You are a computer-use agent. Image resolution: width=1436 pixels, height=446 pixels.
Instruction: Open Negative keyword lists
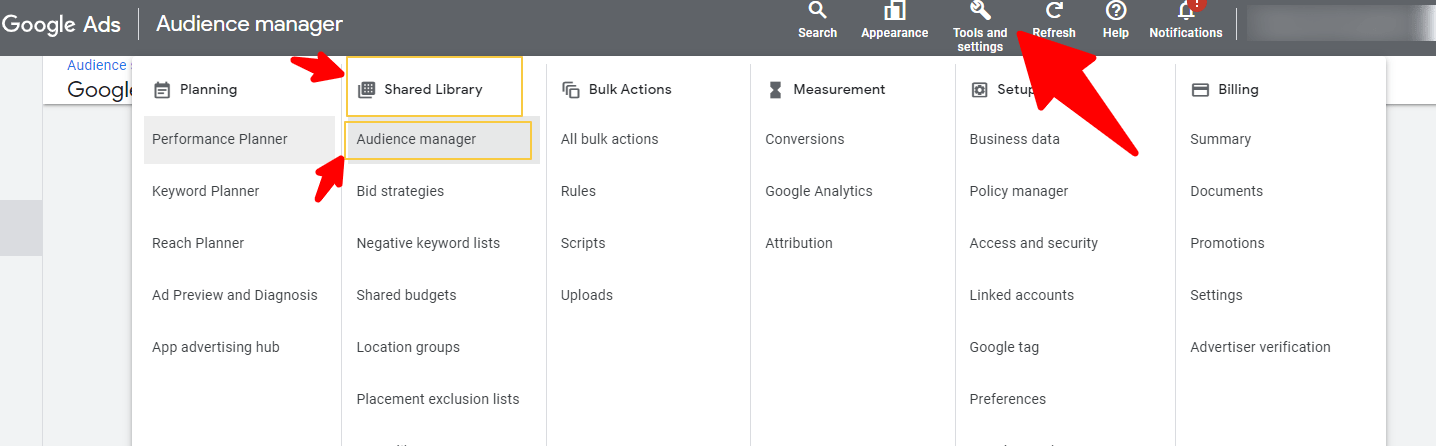[x=428, y=243]
